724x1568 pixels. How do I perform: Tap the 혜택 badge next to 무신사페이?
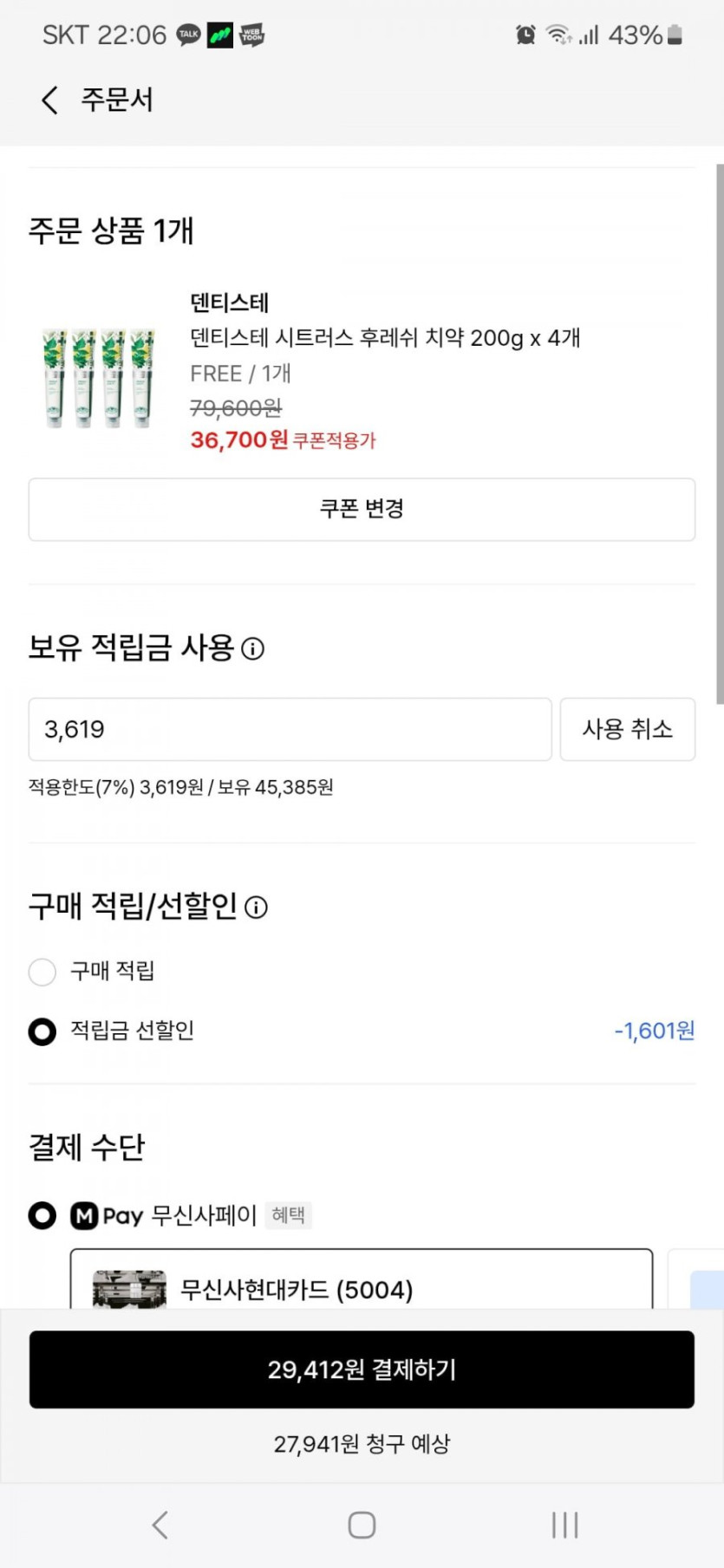tap(288, 1215)
